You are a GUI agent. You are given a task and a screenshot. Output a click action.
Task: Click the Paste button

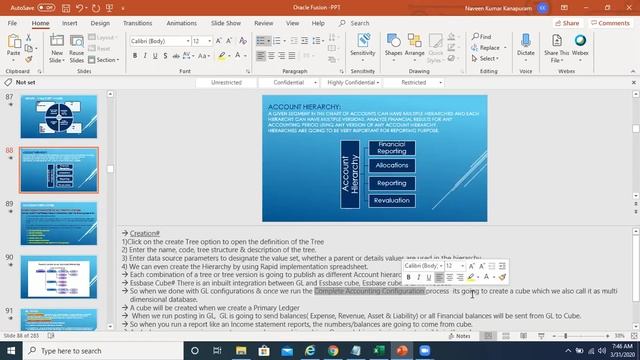tap(13, 46)
